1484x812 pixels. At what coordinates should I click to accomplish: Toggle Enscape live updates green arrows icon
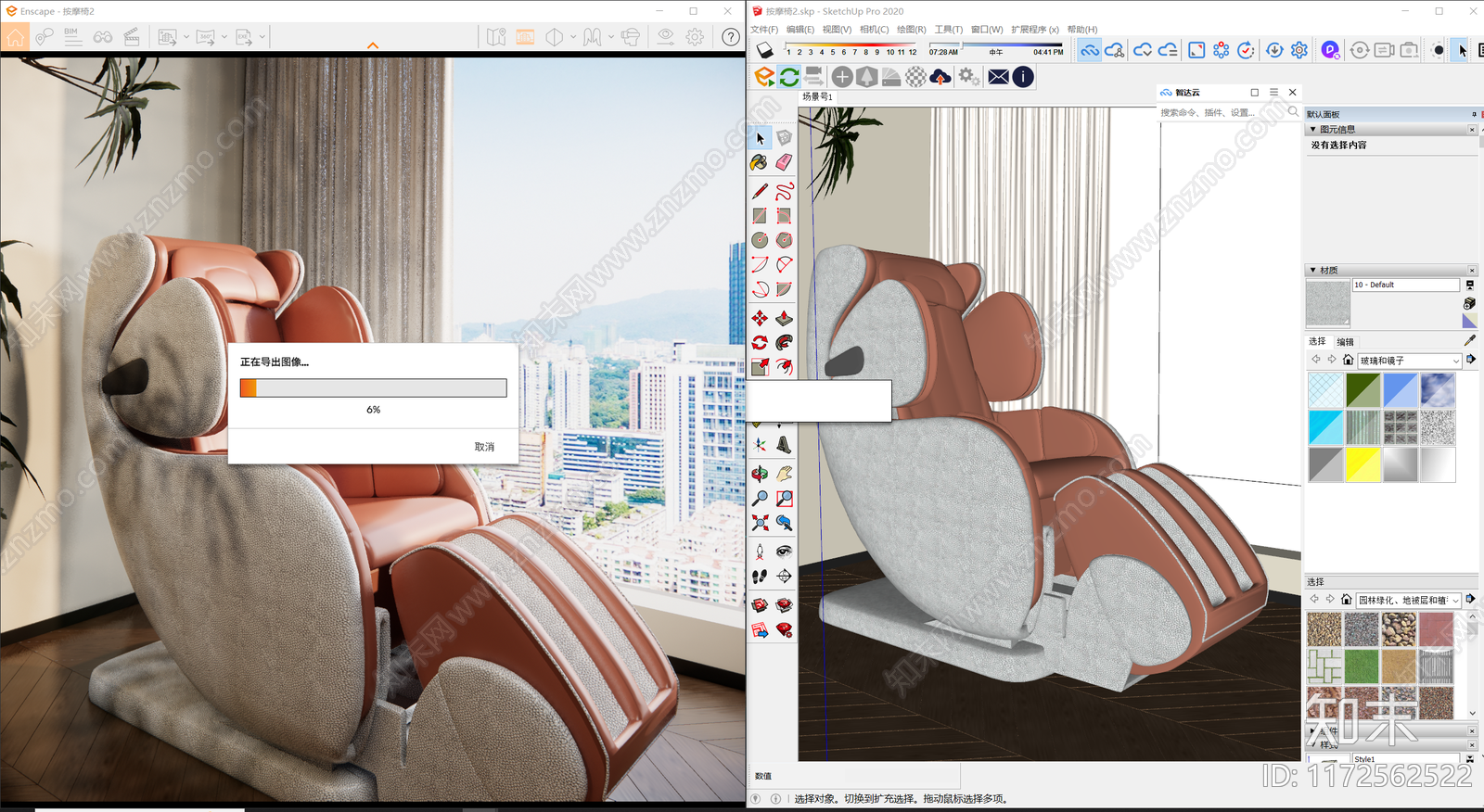click(x=789, y=77)
